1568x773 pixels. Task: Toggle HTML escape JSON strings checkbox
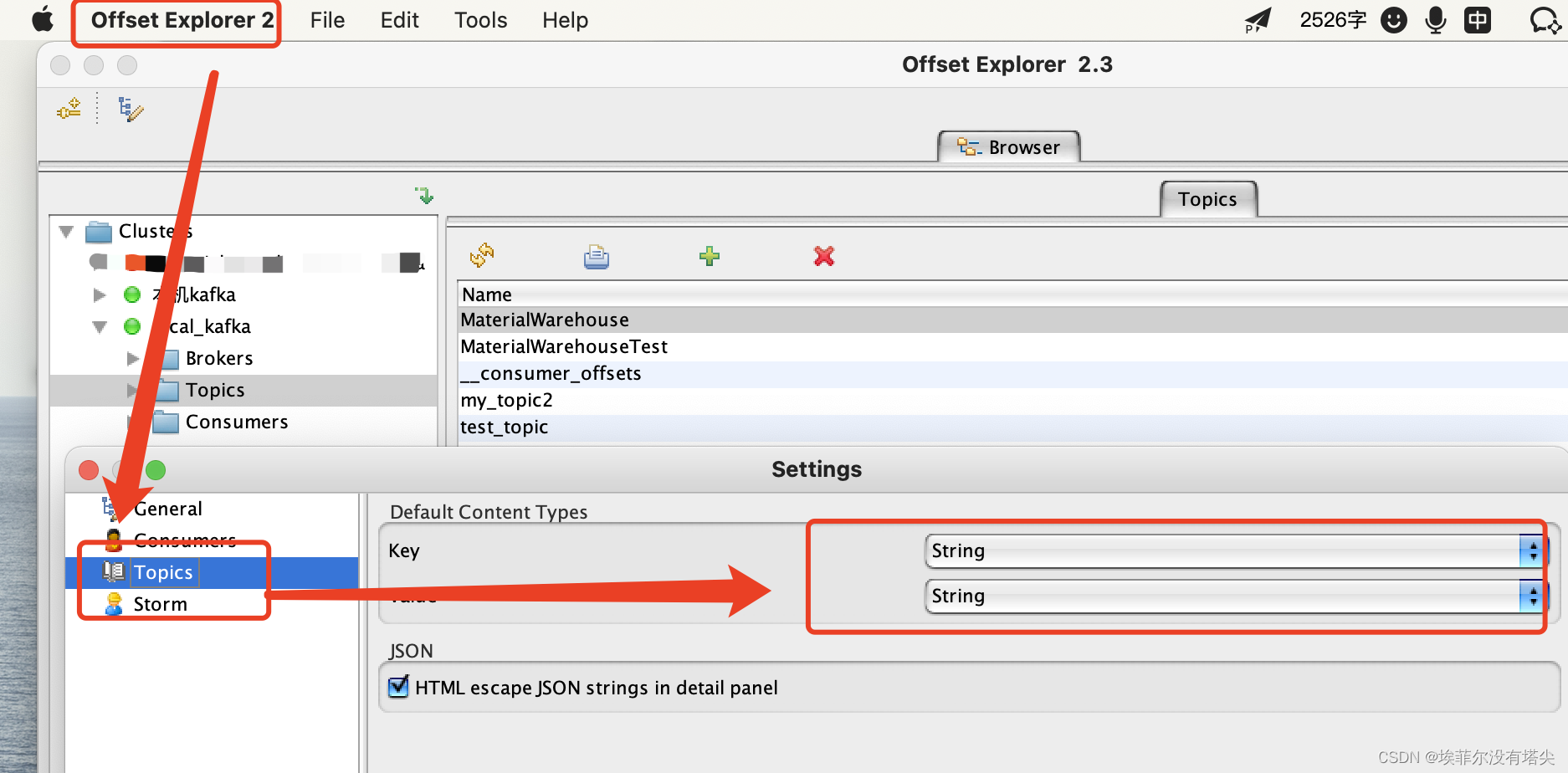pos(399,688)
